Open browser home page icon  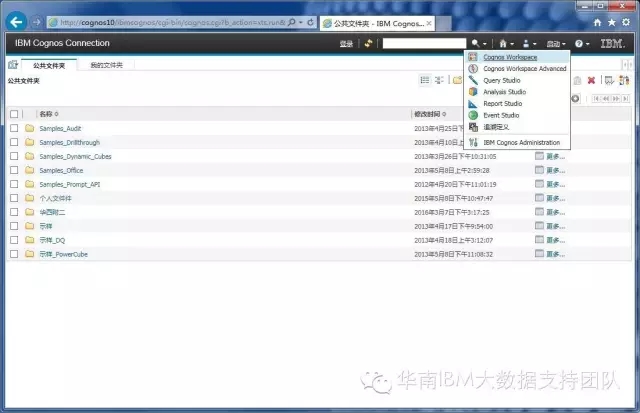click(x=597, y=22)
